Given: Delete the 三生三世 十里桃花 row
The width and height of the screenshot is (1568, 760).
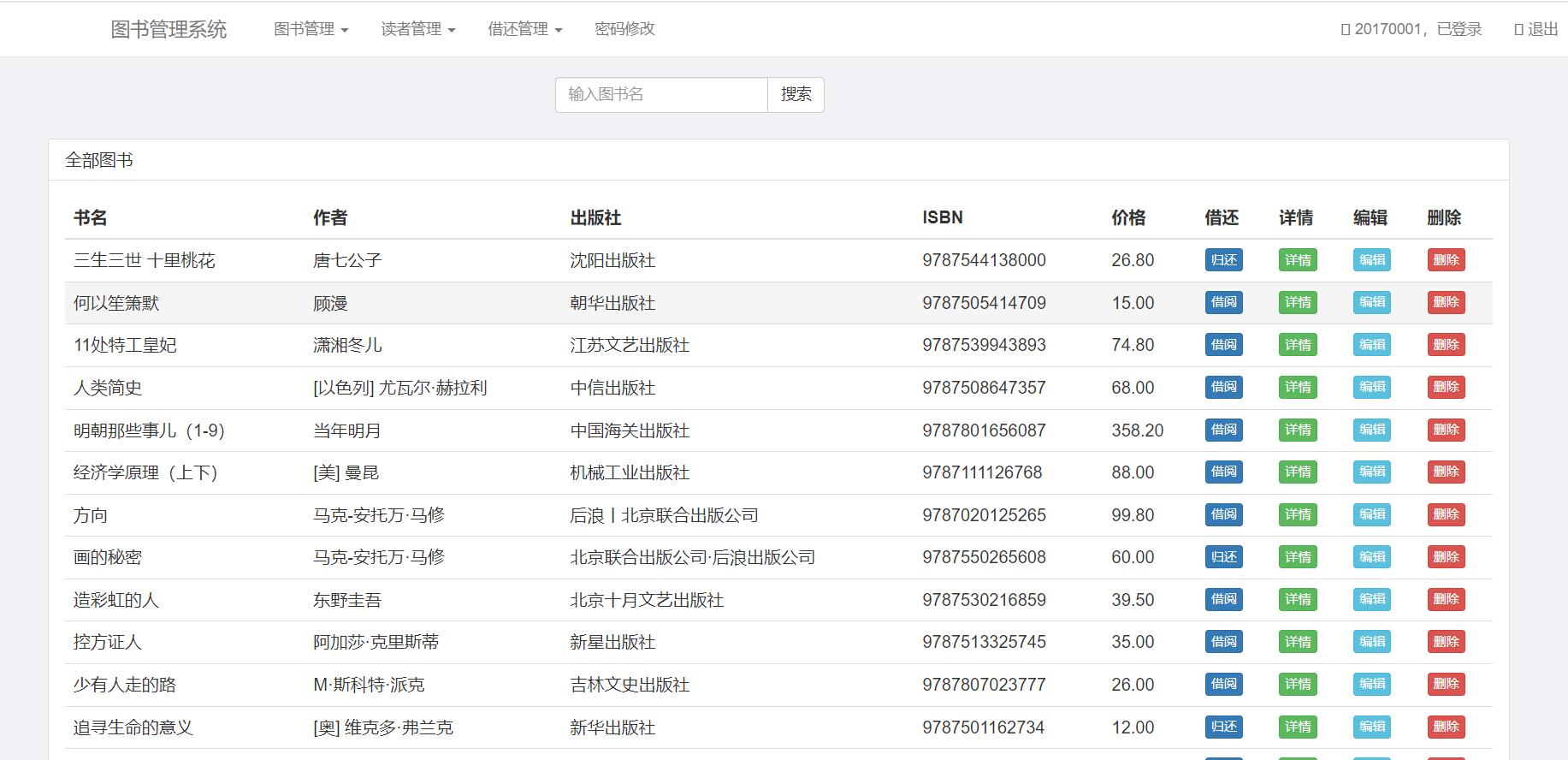Looking at the screenshot, I should click(x=1446, y=260).
